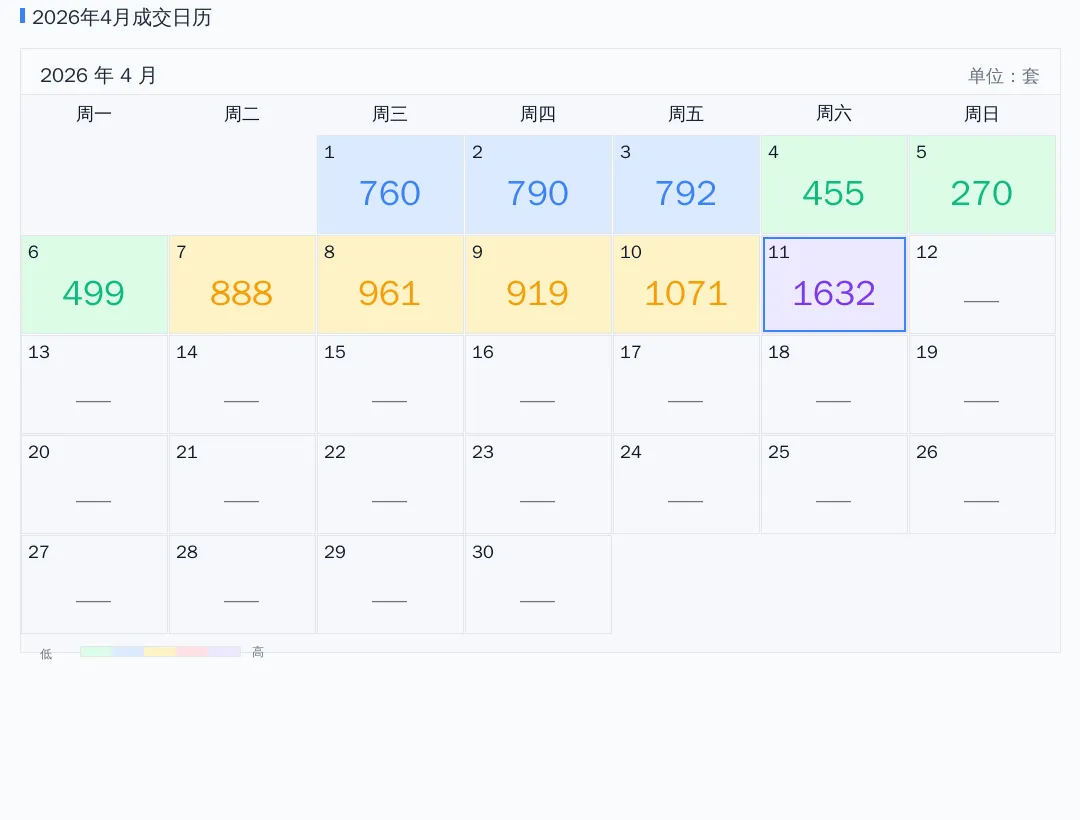Choose April 7 cell showing 888
The width and height of the screenshot is (1080, 820).
[x=242, y=284]
